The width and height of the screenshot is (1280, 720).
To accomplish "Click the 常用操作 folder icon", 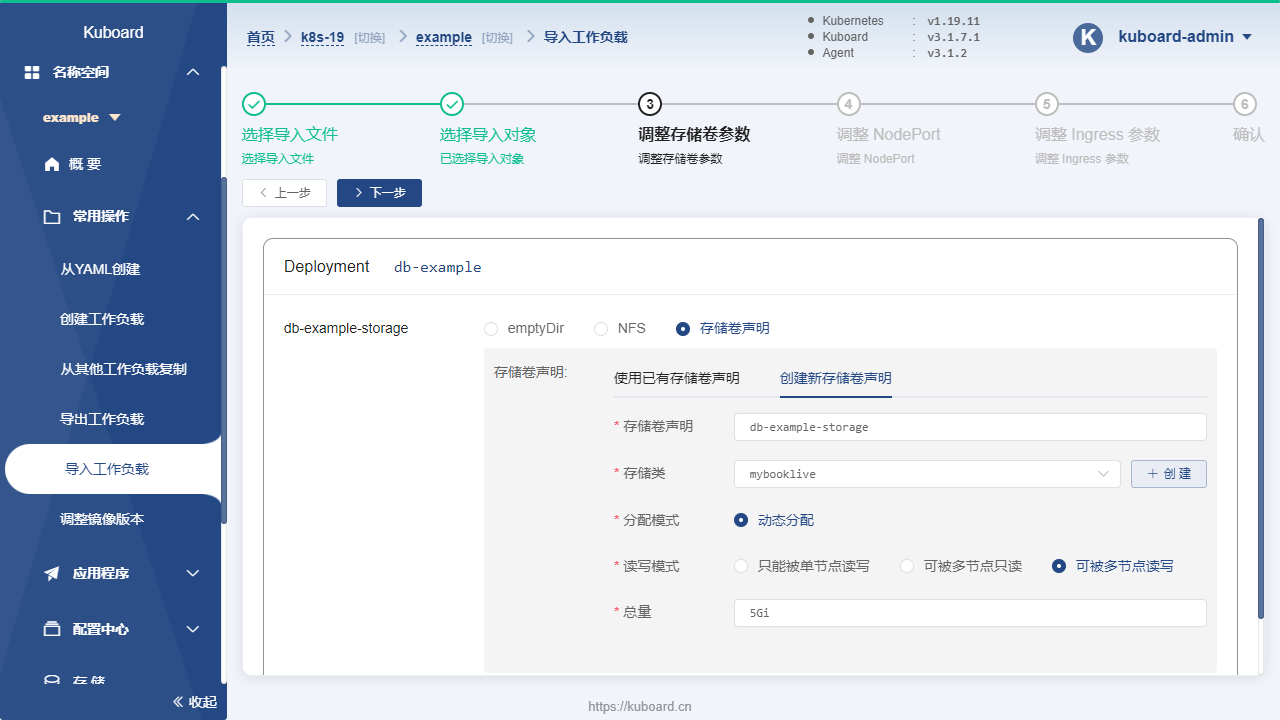I will pyautogui.click(x=52, y=216).
